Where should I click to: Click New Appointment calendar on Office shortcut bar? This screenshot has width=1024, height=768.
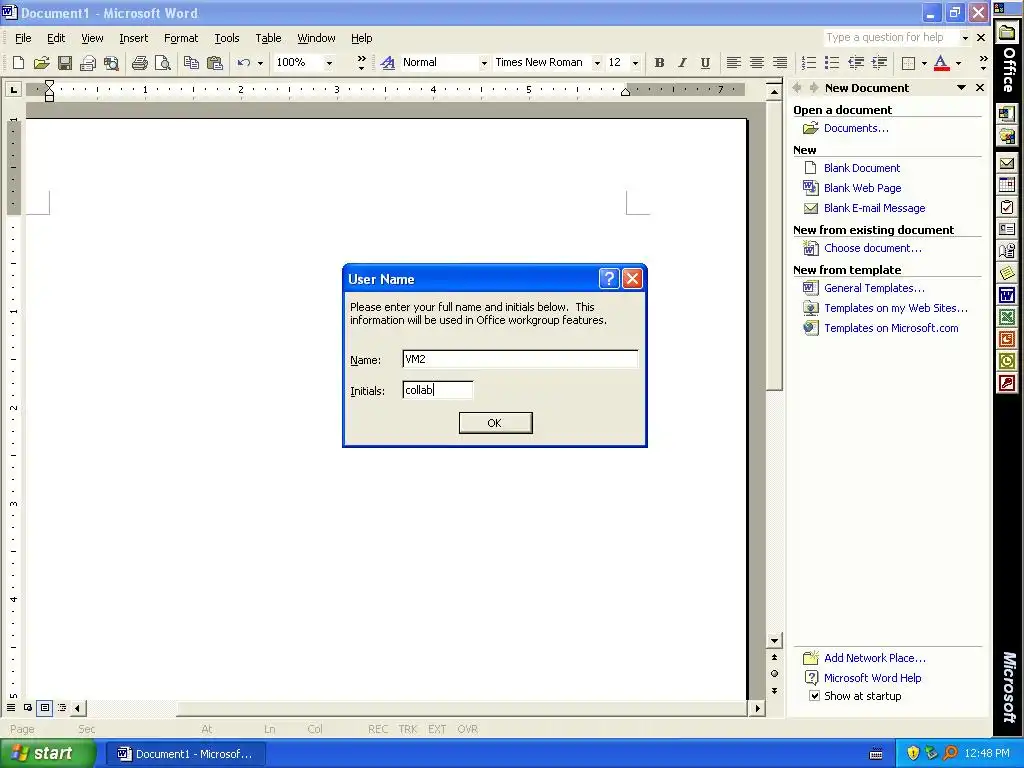(1007, 185)
